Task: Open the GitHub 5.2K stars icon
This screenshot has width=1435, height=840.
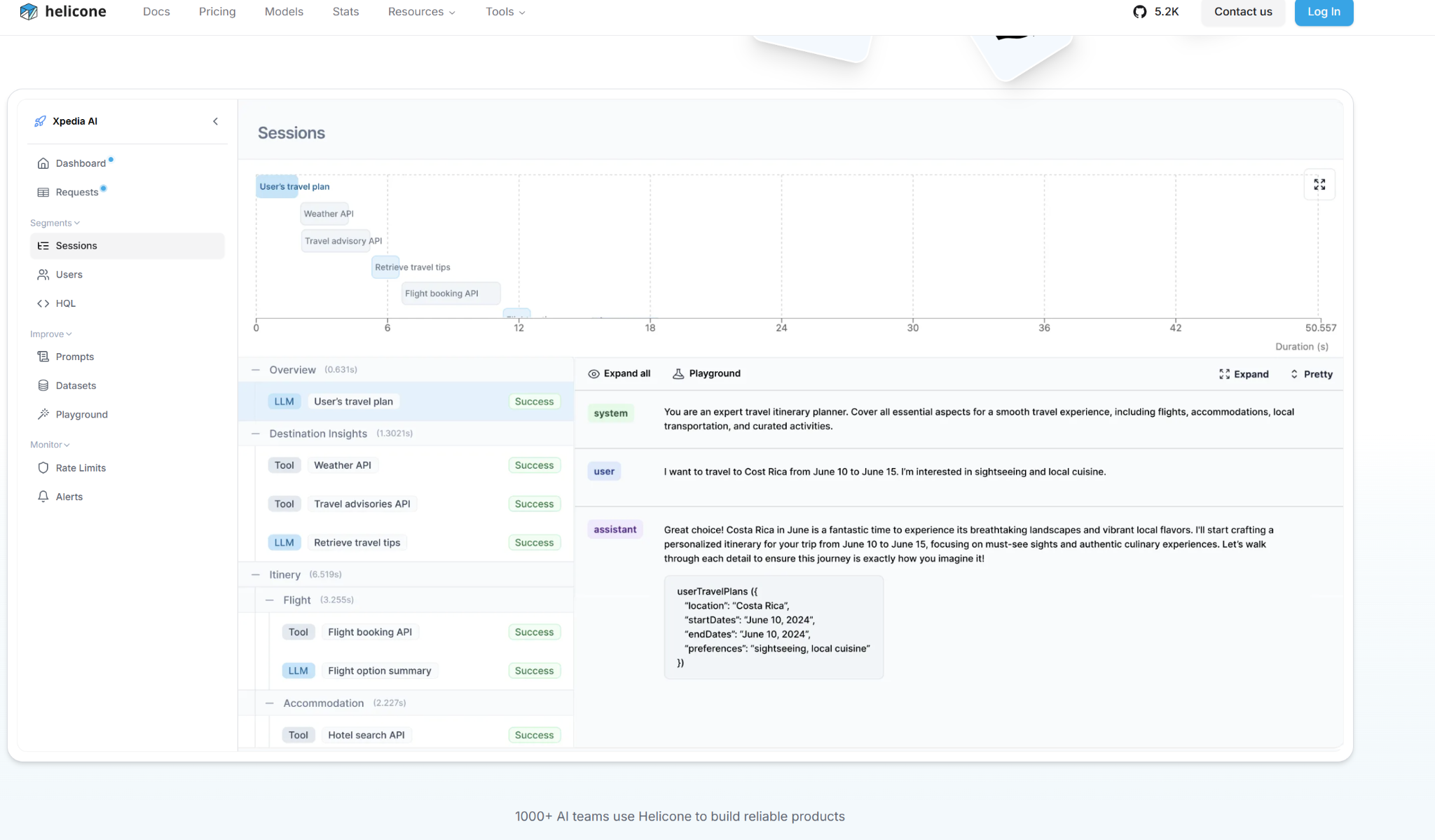Action: [x=1140, y=12]
